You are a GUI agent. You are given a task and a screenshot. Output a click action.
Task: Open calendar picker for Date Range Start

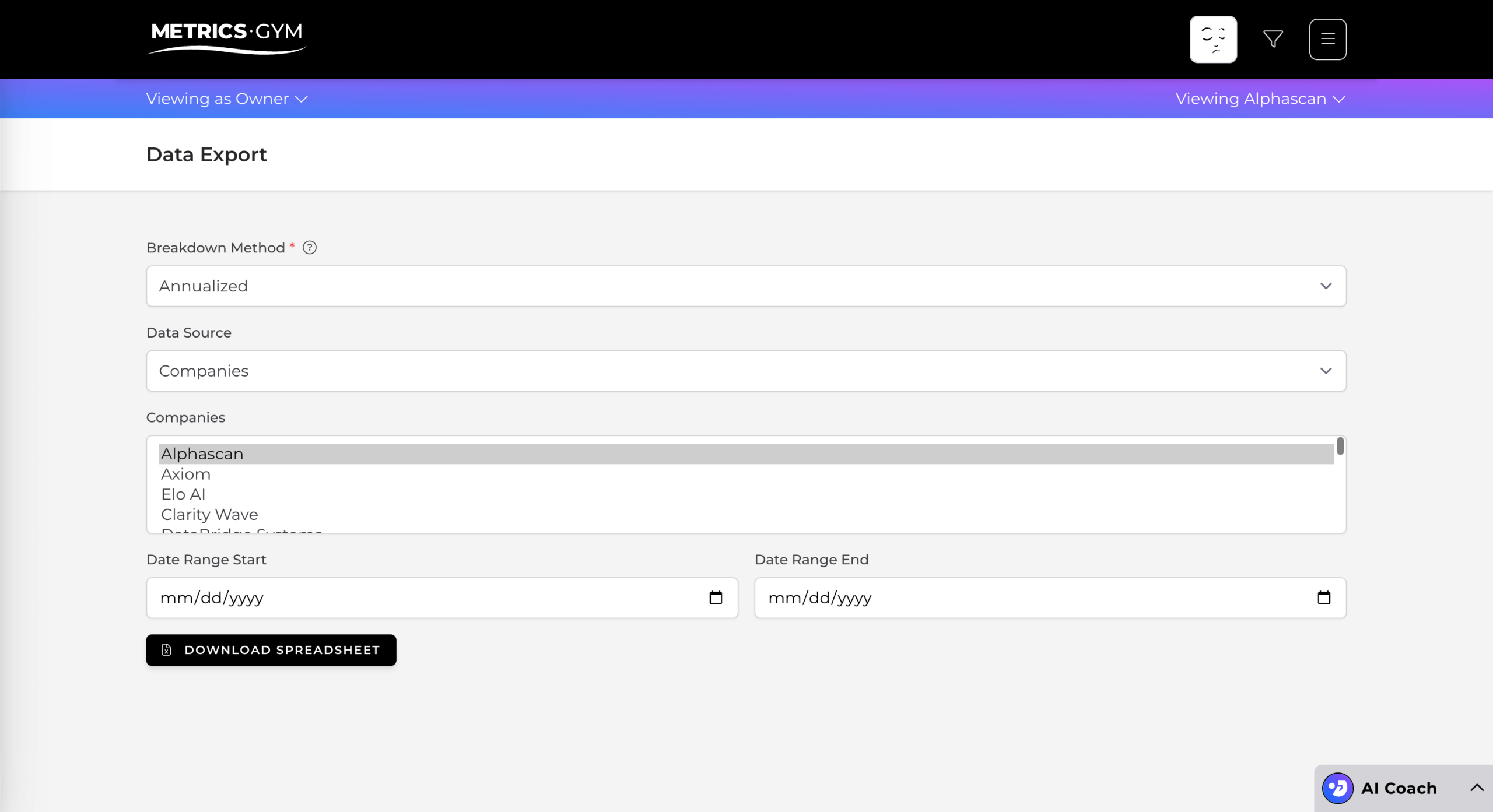pyautogui.click(x=716, y=597)
